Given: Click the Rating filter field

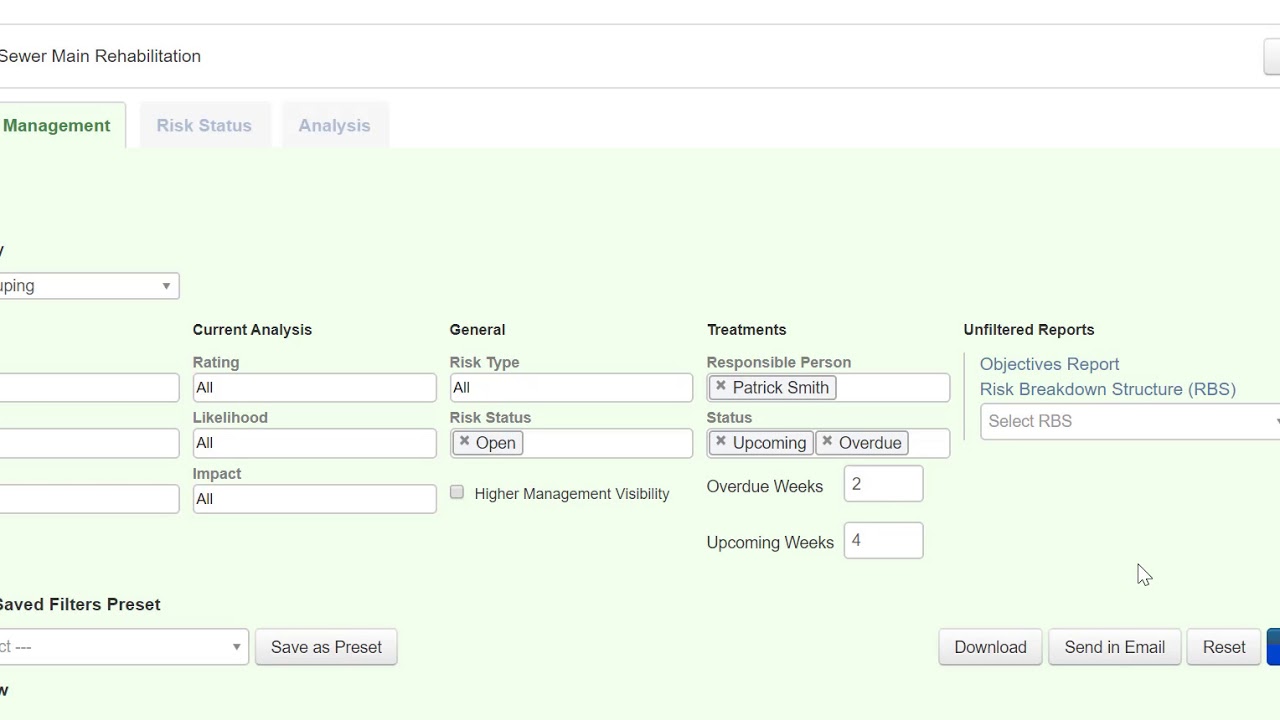Looking at the screenshot, I should [314, 387].
